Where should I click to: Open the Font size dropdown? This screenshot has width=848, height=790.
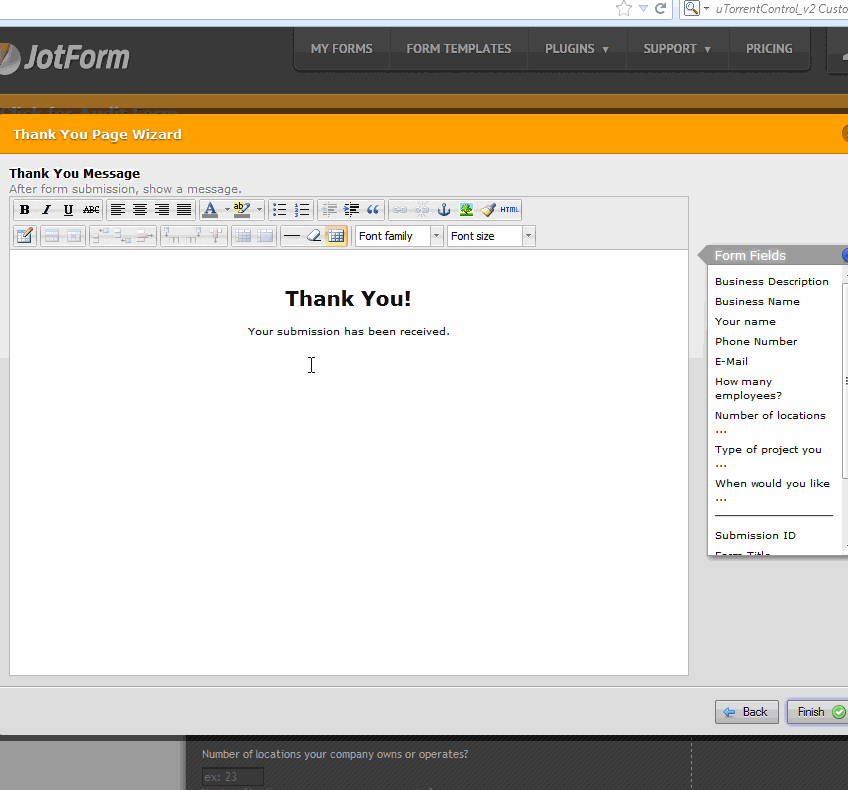[x=527, y=236]
